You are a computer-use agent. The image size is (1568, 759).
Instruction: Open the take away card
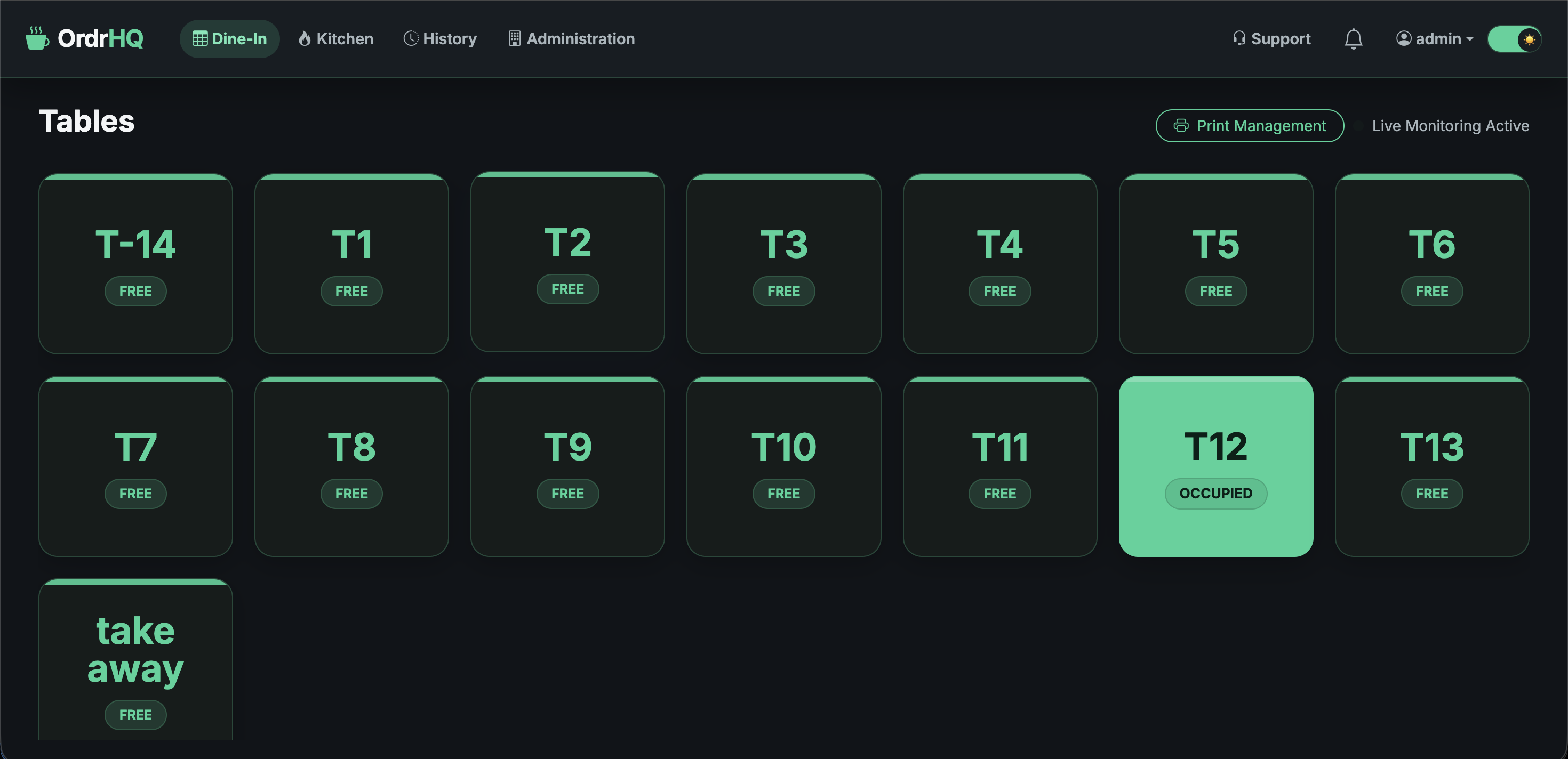click(136, 660)
